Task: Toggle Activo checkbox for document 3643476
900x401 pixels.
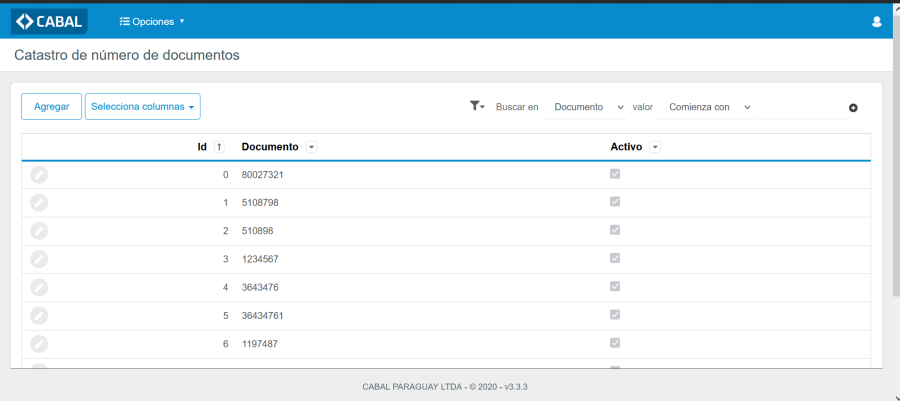Action: pyautogui.click(x=615, y=286)
